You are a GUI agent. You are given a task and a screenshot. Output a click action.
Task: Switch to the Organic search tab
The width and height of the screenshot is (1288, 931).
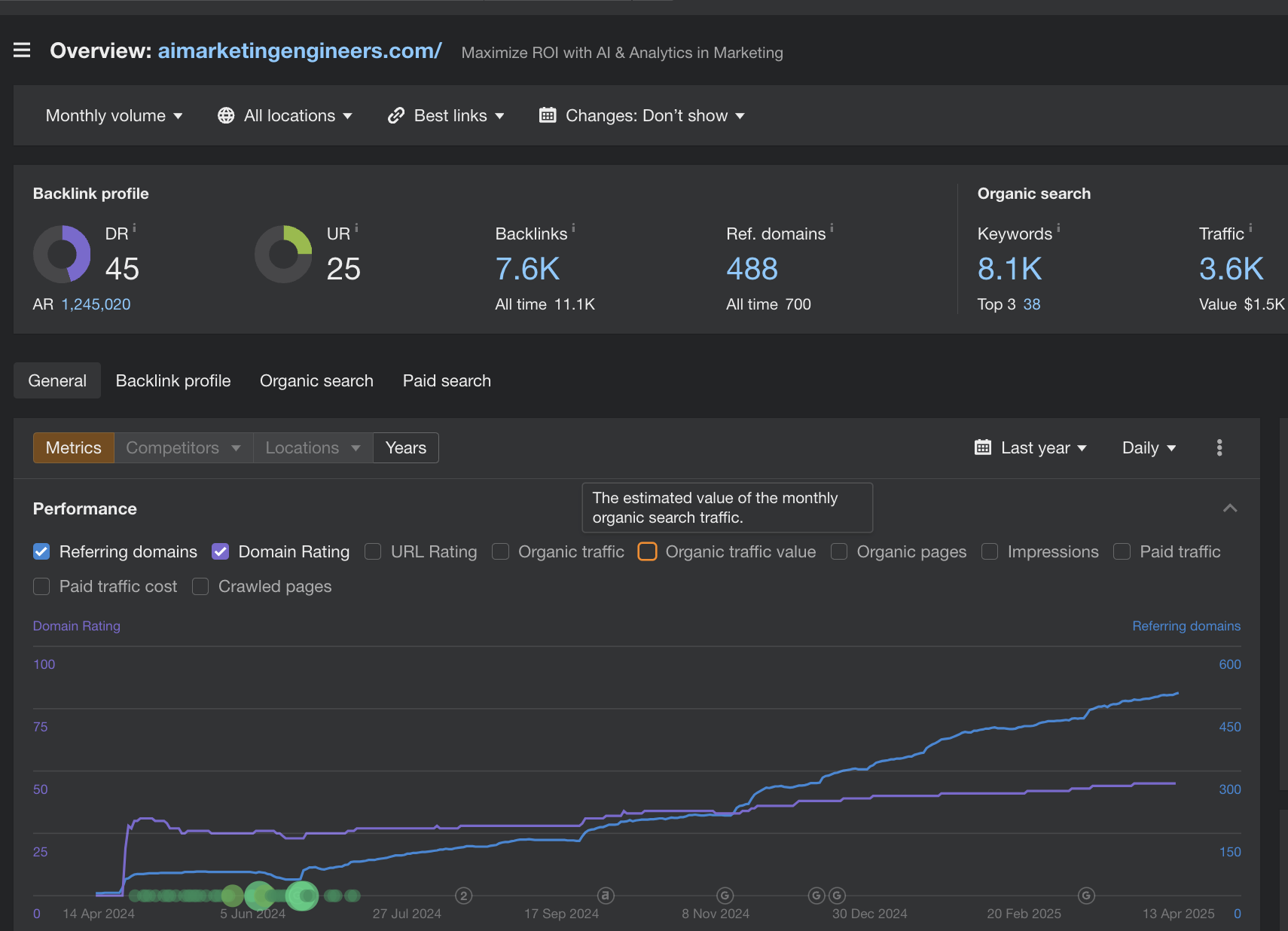316,380
